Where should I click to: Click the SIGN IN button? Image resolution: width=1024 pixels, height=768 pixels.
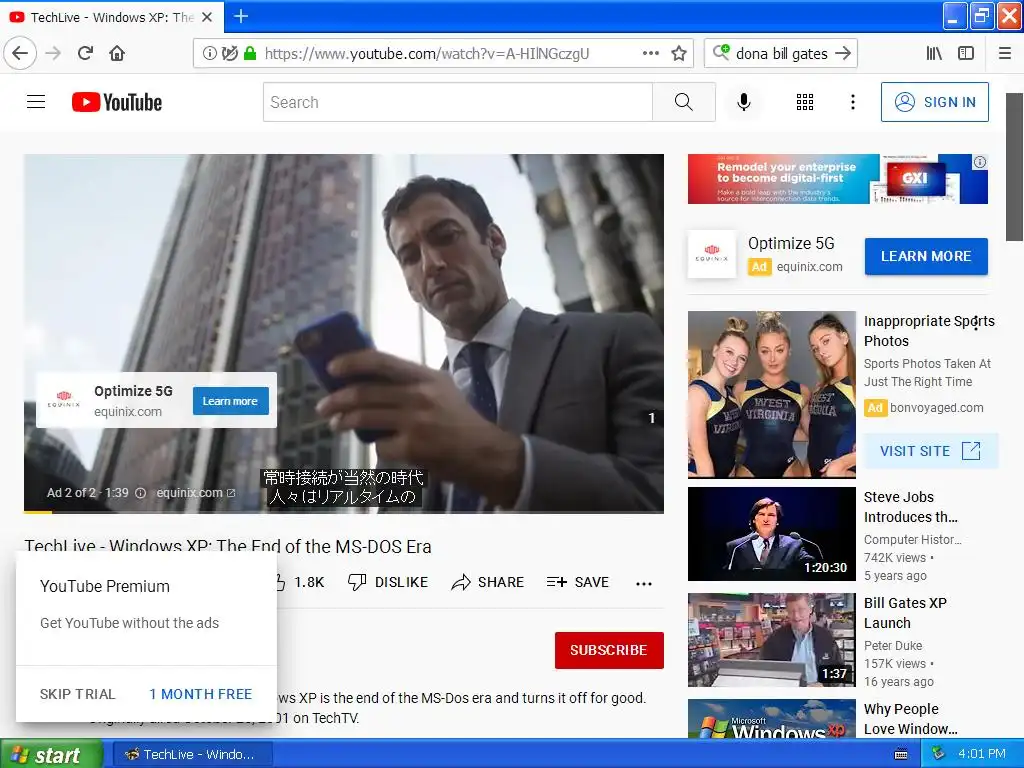click(935, 102)
